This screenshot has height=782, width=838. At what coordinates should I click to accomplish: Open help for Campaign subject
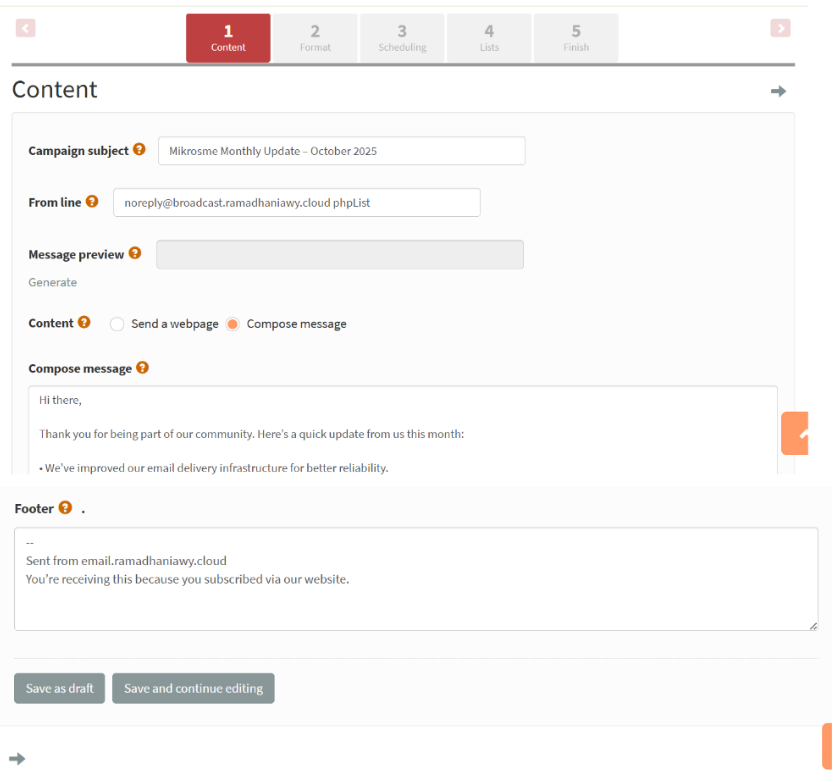click(x=140, y=150)
